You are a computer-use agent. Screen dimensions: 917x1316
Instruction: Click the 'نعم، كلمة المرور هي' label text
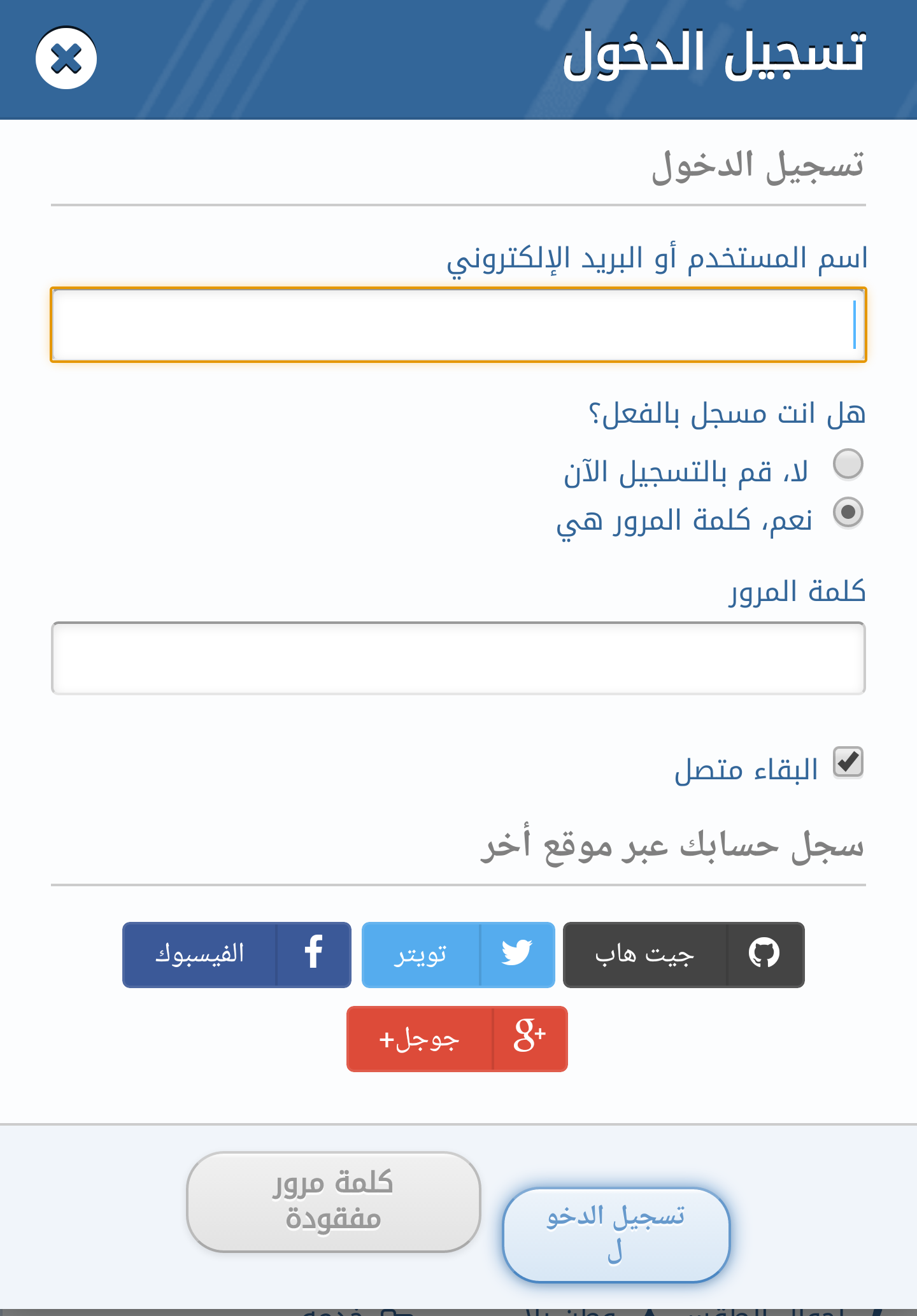pos(685,521)
